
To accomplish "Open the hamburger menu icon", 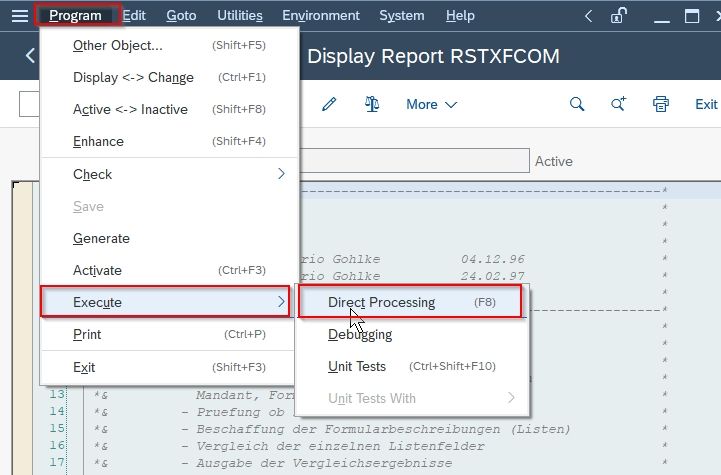I will click(x=20, y=16).
